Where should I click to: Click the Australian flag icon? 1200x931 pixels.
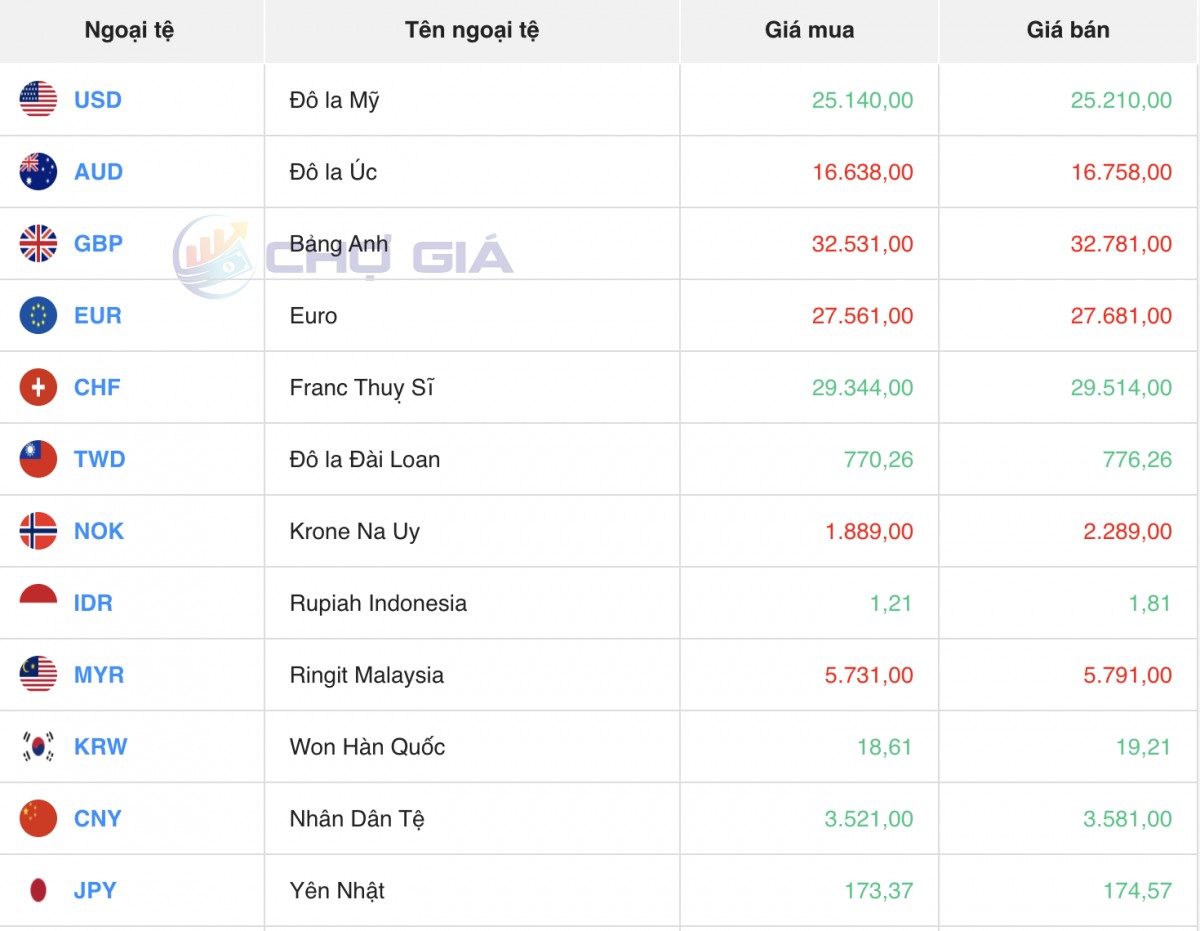click(x=38, y=172)
